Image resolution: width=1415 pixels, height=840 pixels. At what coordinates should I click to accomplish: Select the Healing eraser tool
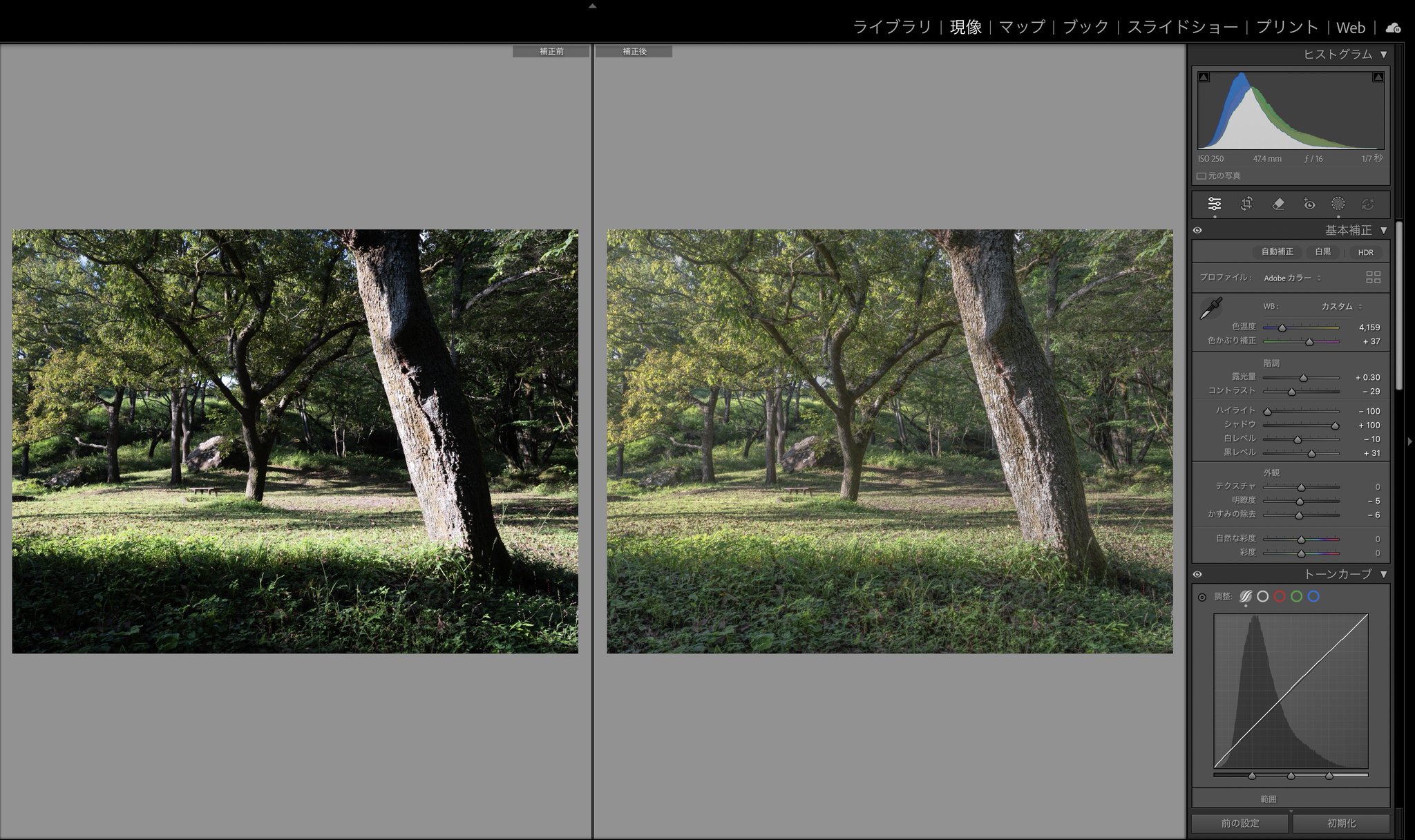tap(1278, 204)
